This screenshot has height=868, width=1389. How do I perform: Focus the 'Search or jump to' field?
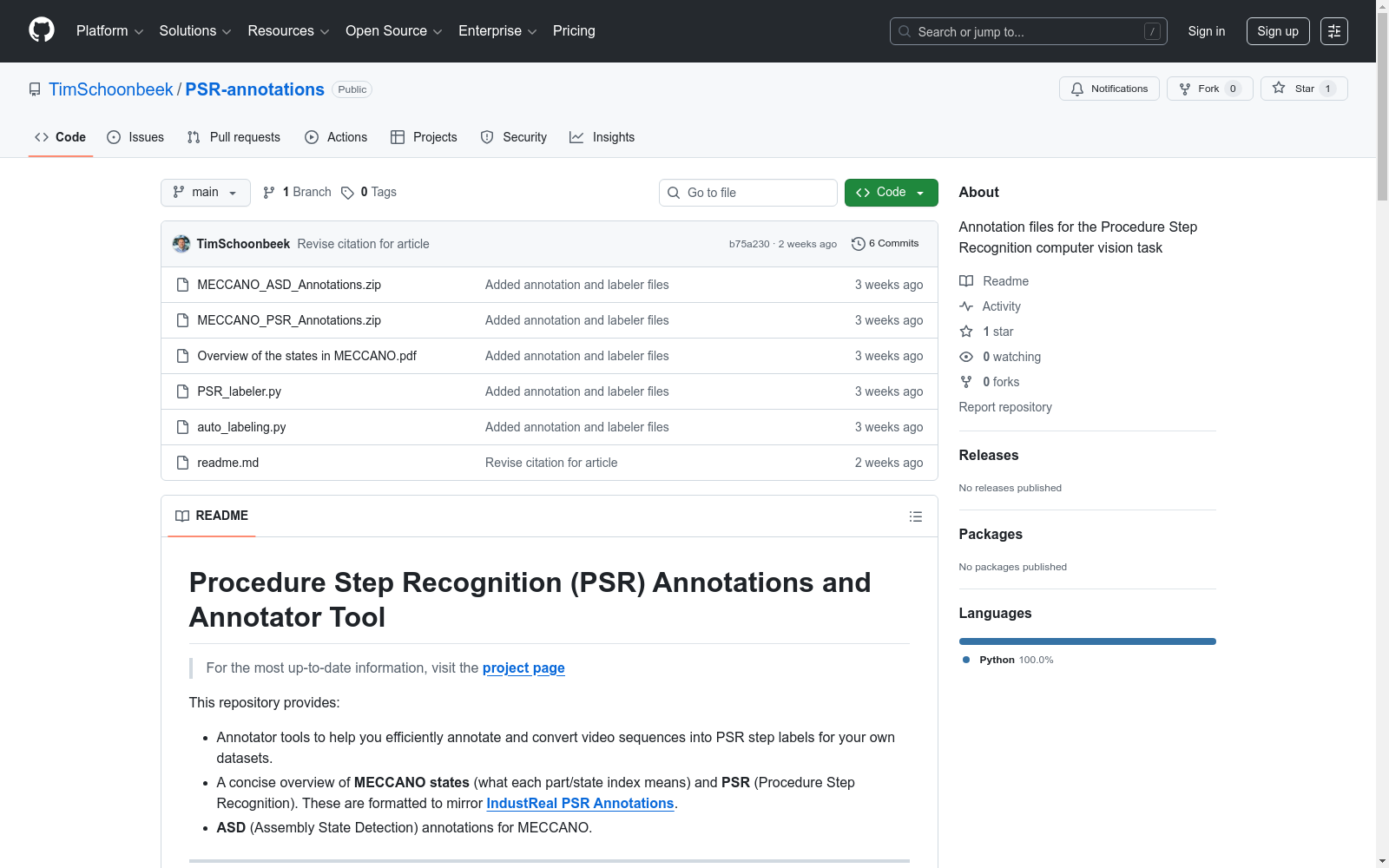(1029, 31)
